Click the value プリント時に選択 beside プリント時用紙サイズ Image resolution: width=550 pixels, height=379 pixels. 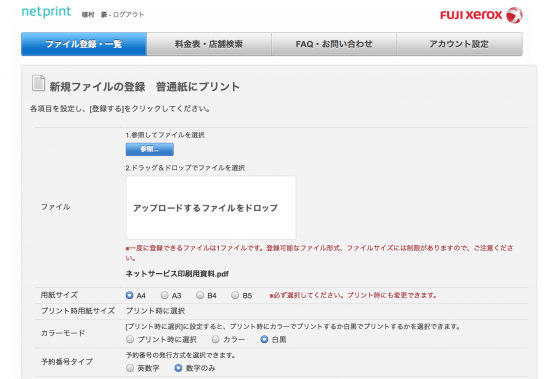pos(155,311)
